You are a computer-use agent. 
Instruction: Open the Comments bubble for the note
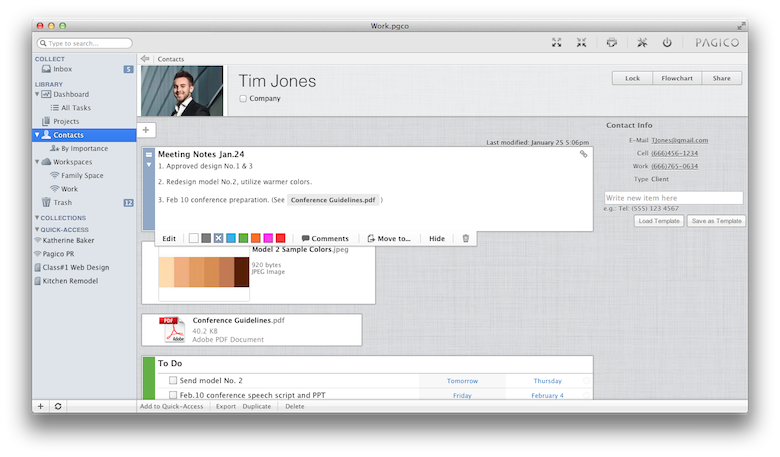pyautogui.click(x=325, y=238)
